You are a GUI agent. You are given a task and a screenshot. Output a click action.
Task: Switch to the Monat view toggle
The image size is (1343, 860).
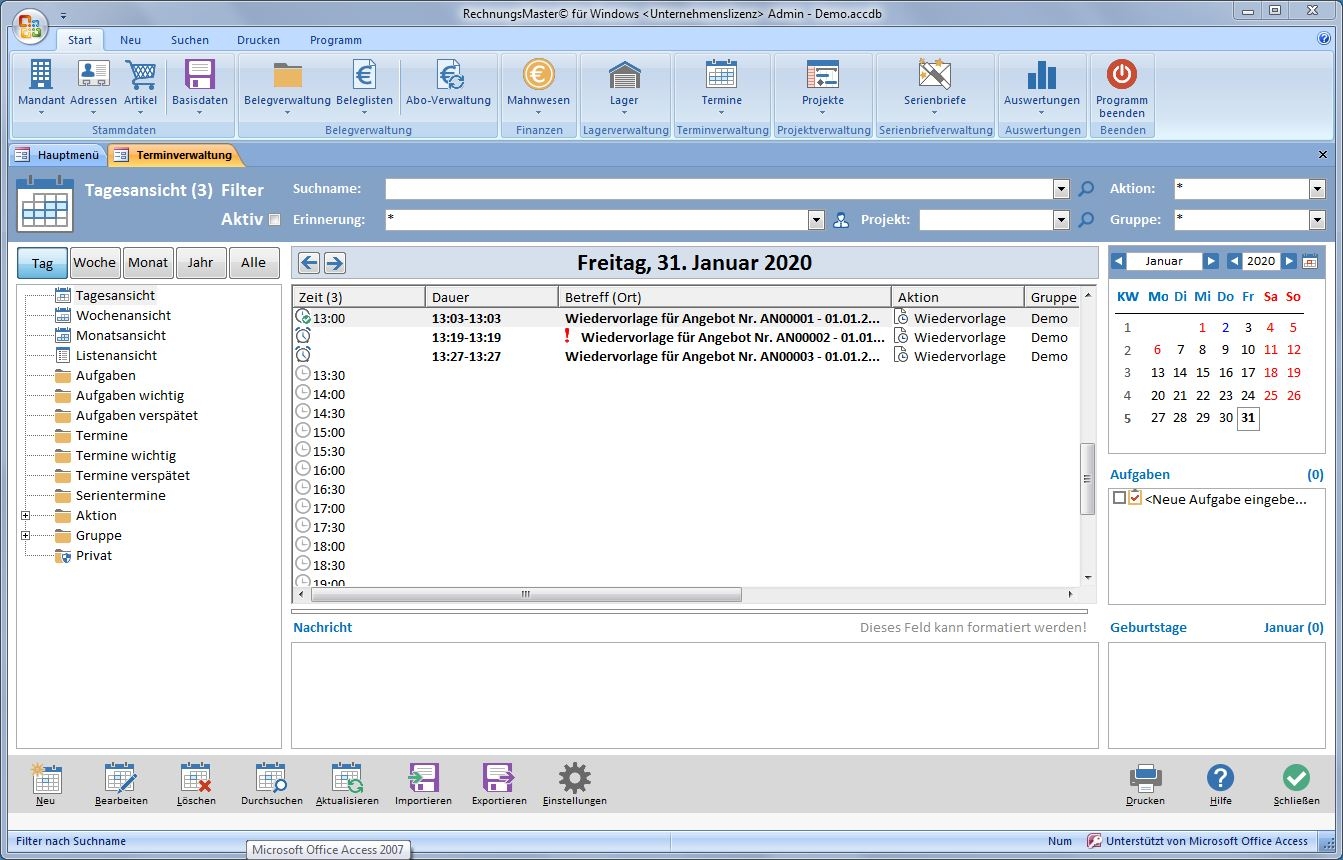coord(148,263)
